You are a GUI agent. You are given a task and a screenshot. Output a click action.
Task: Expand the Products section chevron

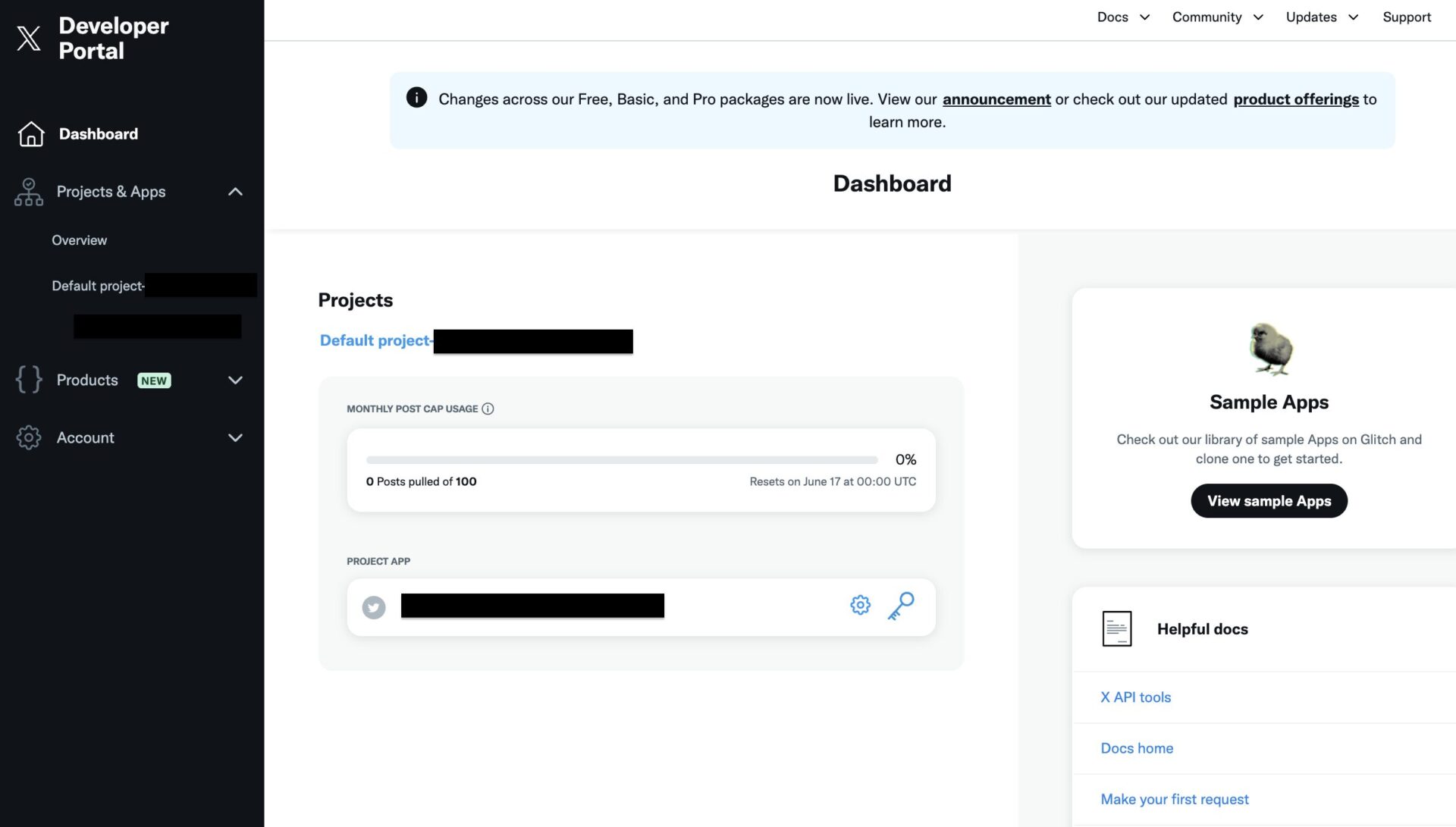235,380
